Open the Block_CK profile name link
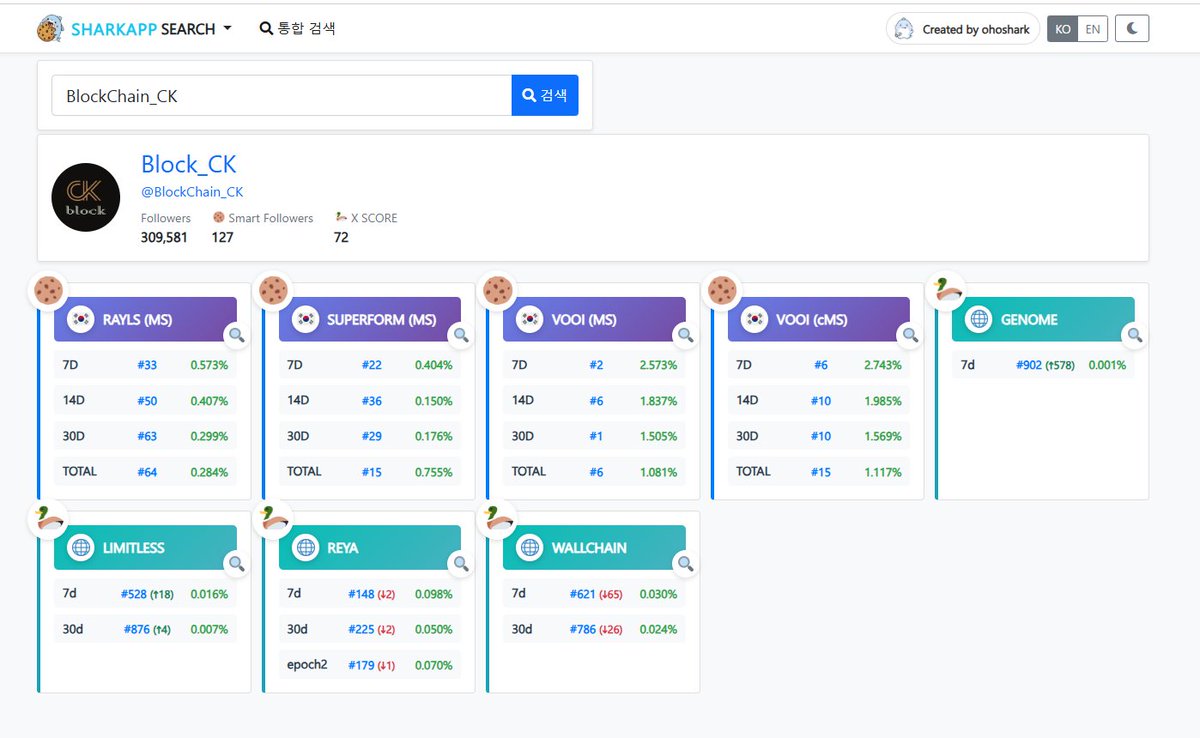1200x738 pixels. pyautogui.click(x=188, y=164)
